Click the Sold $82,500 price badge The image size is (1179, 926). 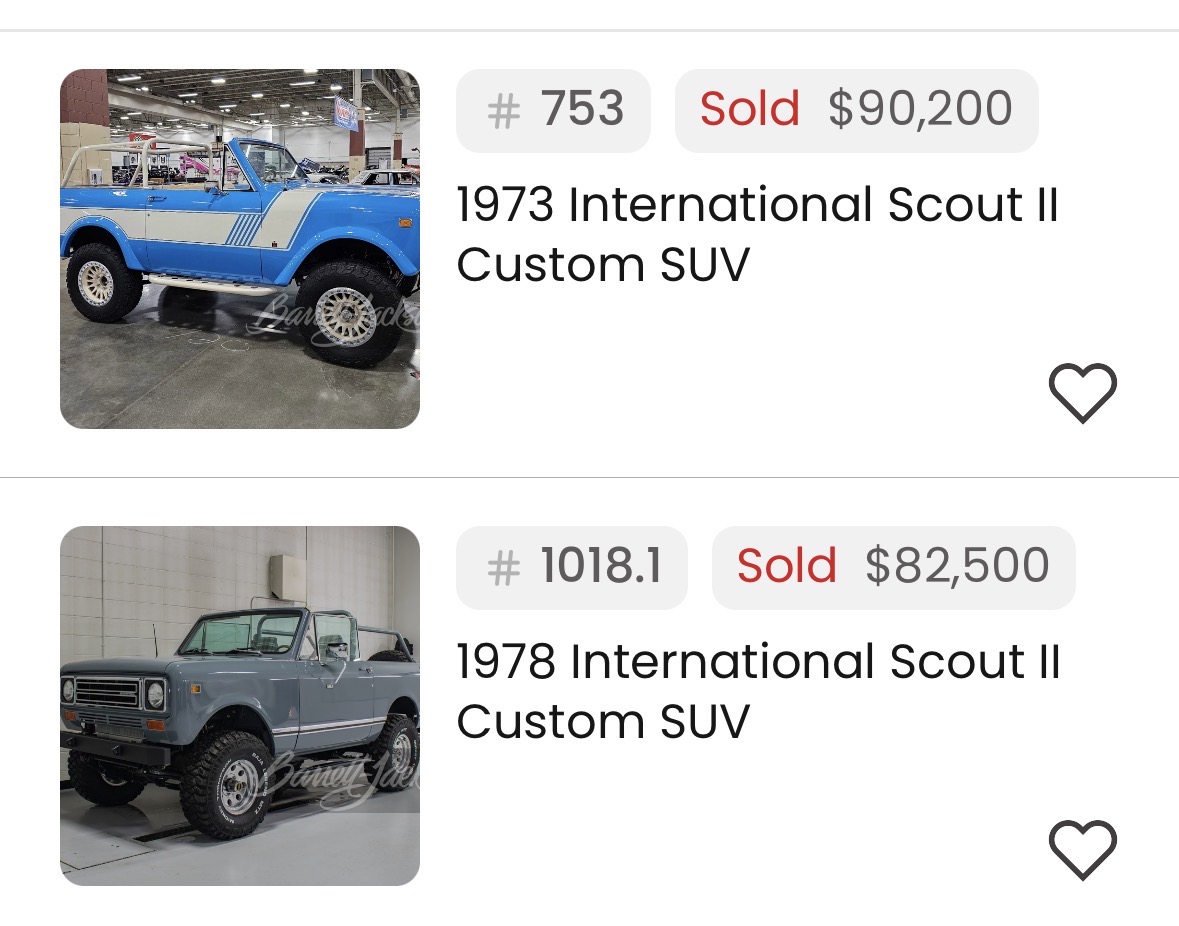[x=893, y=568]
